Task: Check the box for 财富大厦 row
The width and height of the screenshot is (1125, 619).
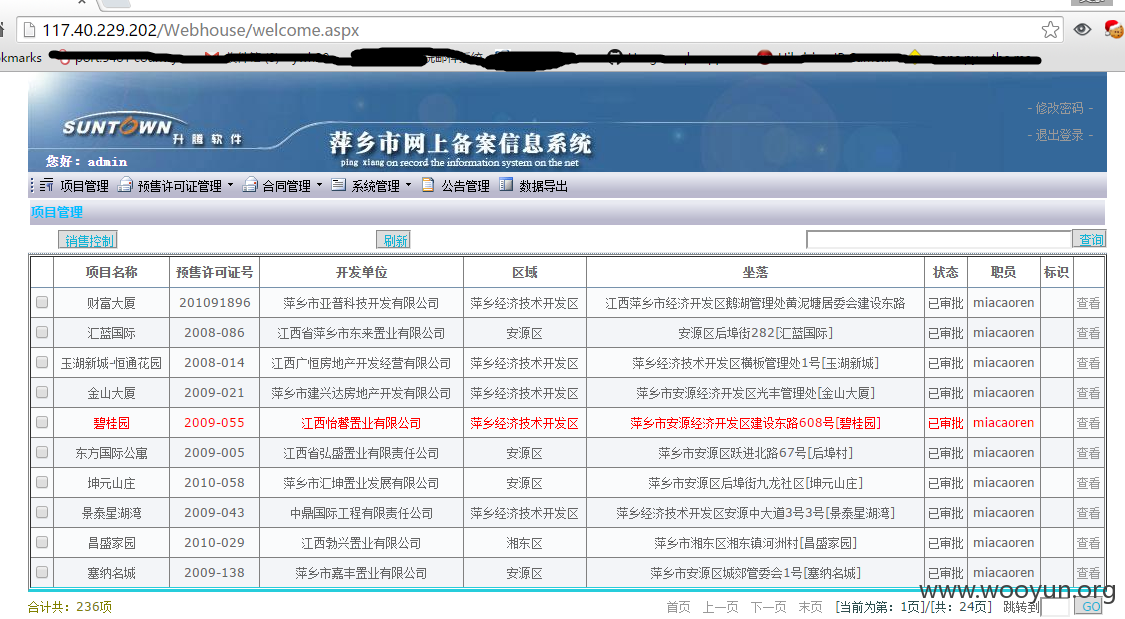Action: click(42, 302)
